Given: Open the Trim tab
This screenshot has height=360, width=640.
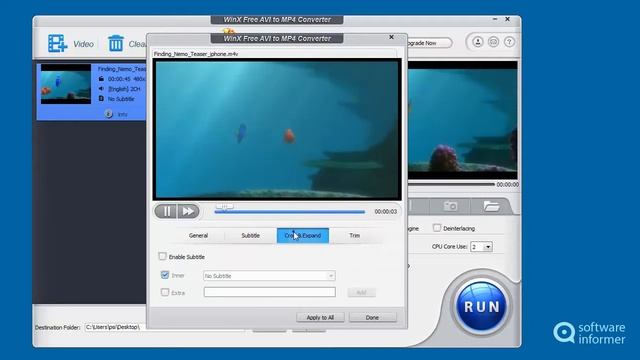Looking at the screenshot, I should click(x=354, y=236).
